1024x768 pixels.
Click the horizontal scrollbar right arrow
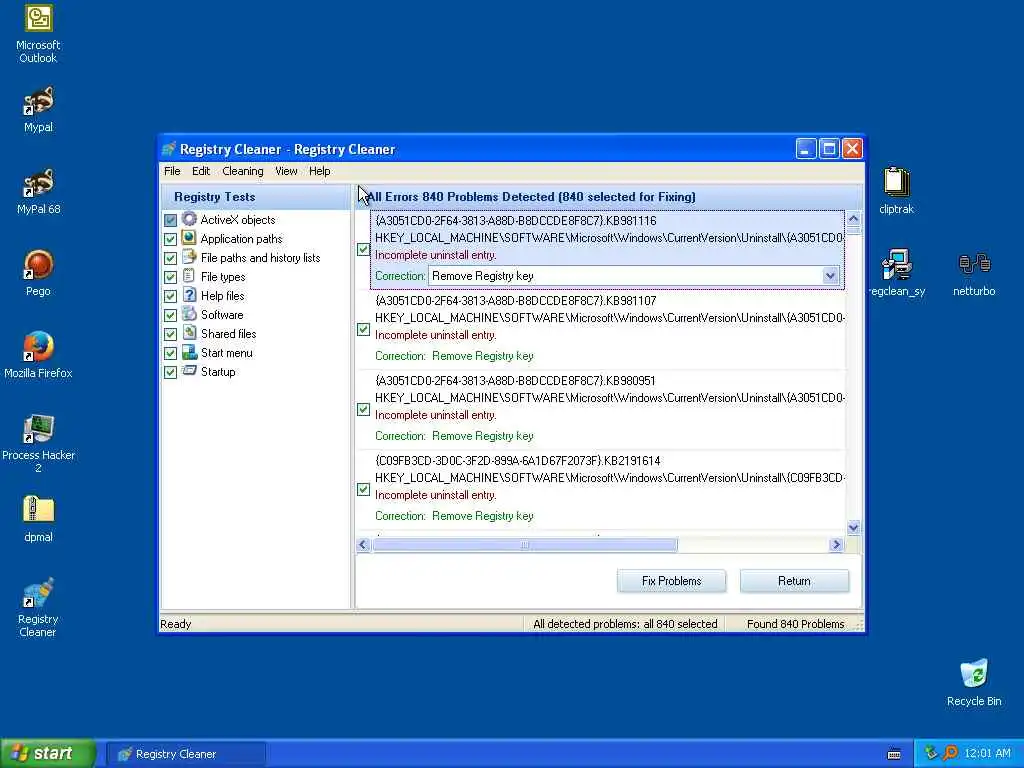coord(836,545)
